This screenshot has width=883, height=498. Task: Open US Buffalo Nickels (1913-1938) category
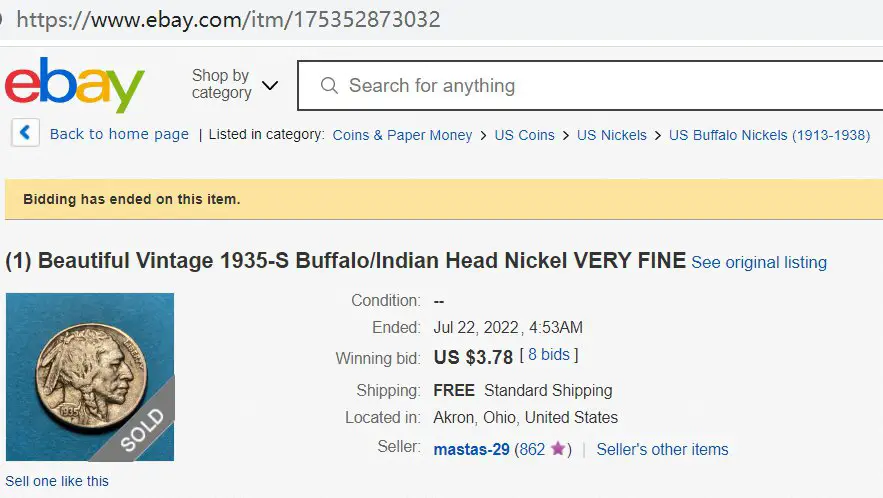pos(769,135)
